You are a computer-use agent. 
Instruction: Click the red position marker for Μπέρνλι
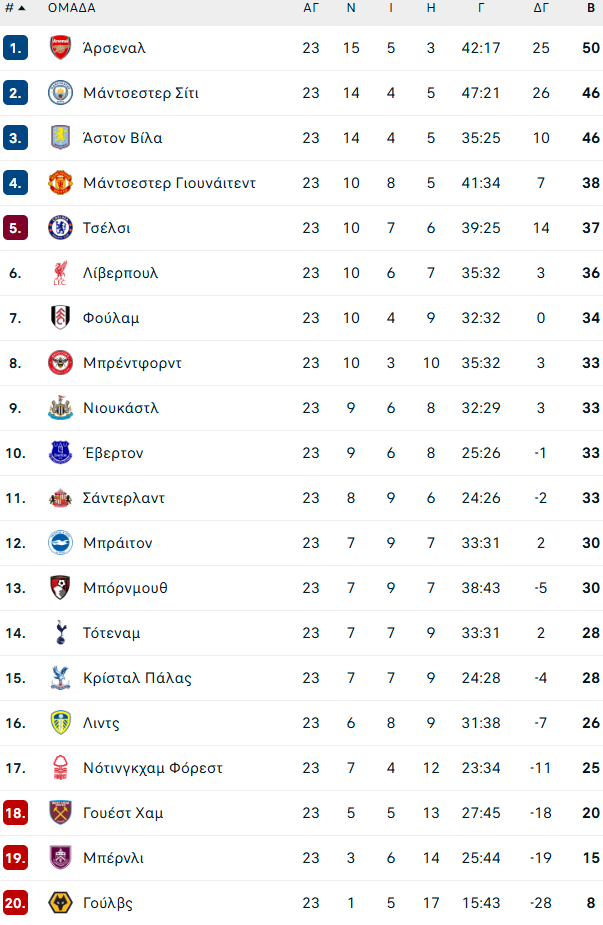(16, 857)
